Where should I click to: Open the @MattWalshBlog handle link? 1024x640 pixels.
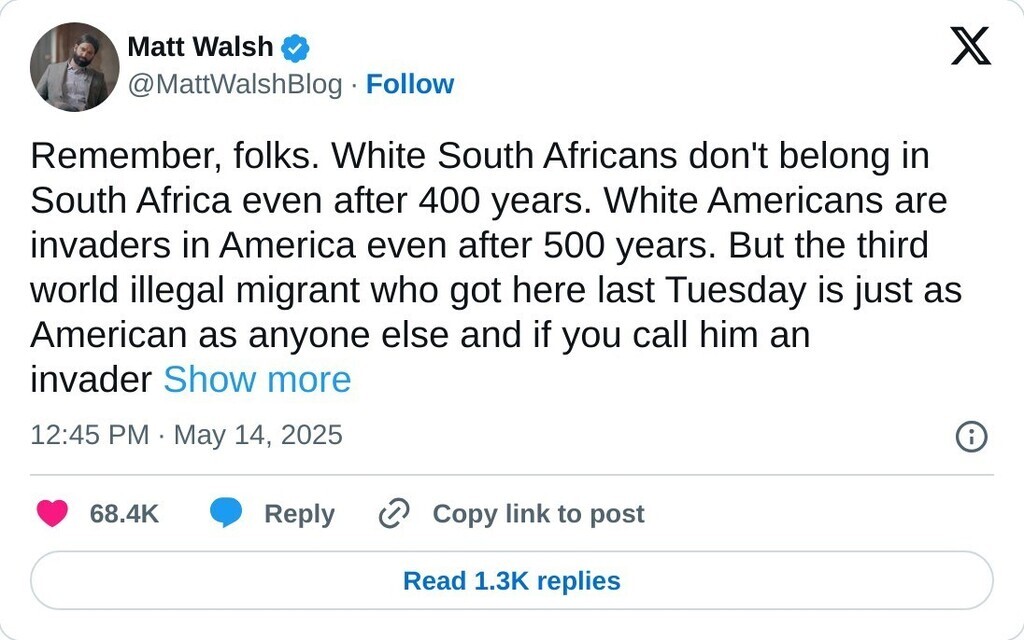click(x=235, y=84)
